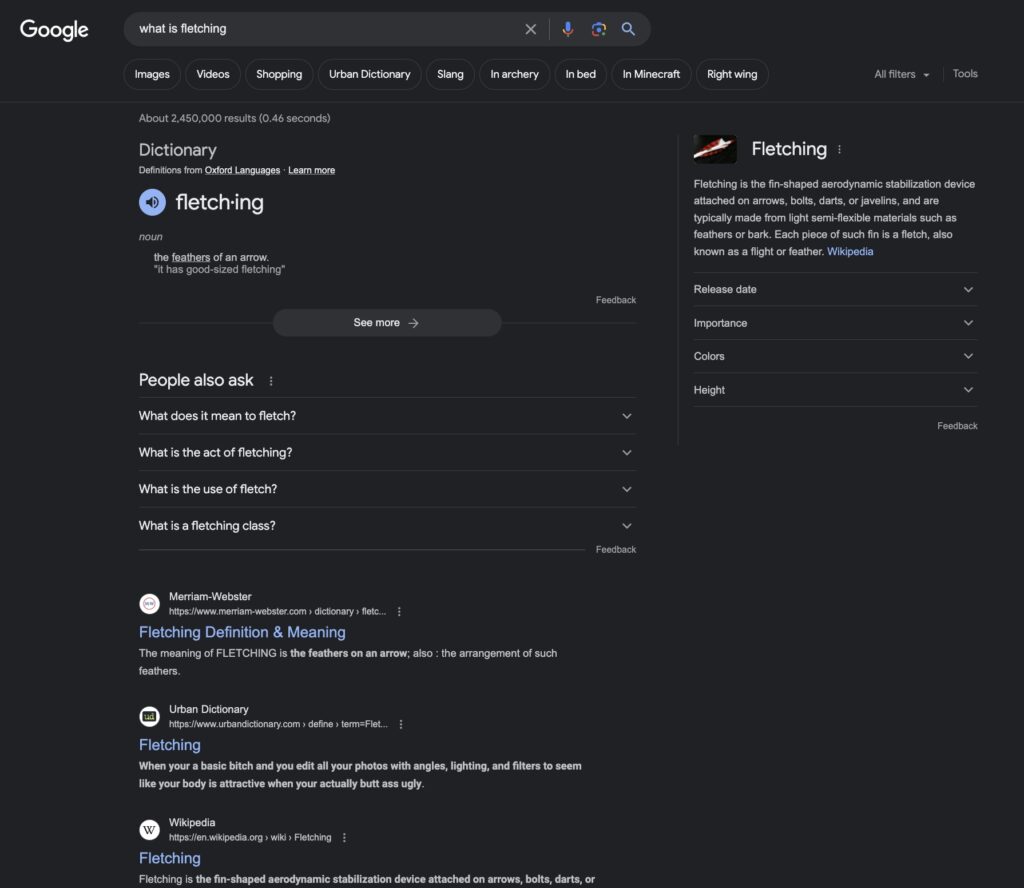
Task: Select the In bed filter chip
Action: coord(581,74)
